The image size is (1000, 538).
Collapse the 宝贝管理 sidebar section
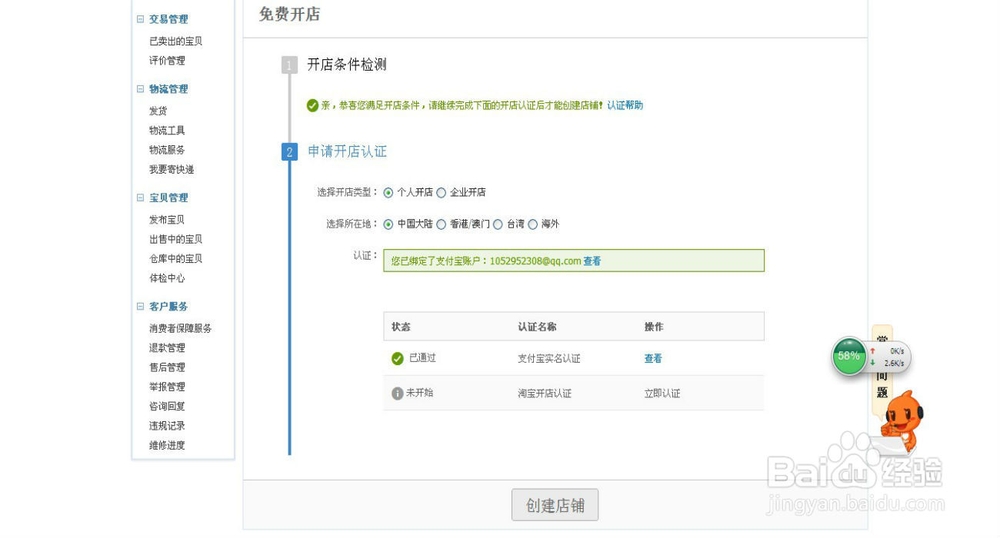[140, 198]
